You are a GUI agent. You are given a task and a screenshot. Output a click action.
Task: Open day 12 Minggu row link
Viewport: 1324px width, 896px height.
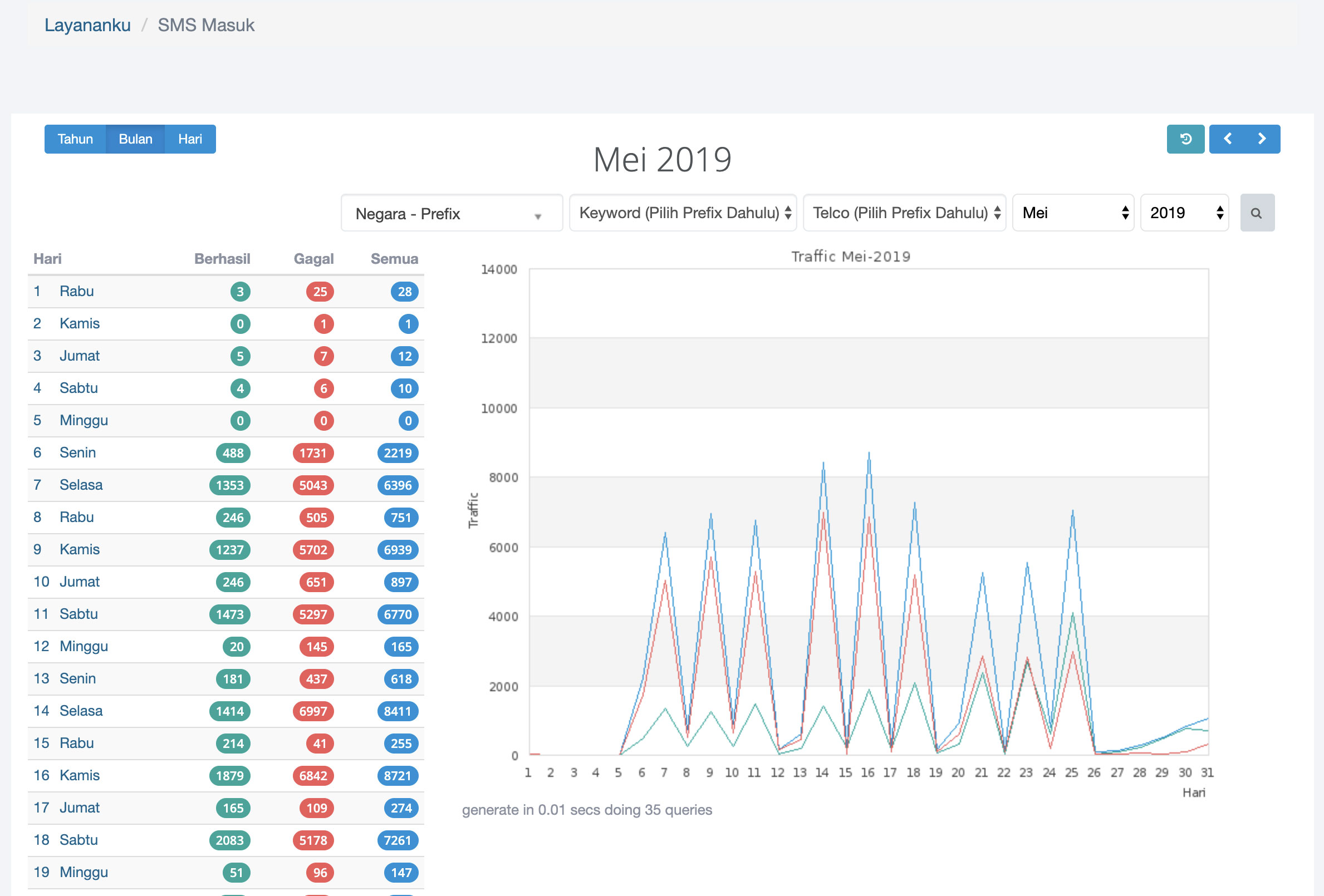pyautogui.click(x=84, y=647)
